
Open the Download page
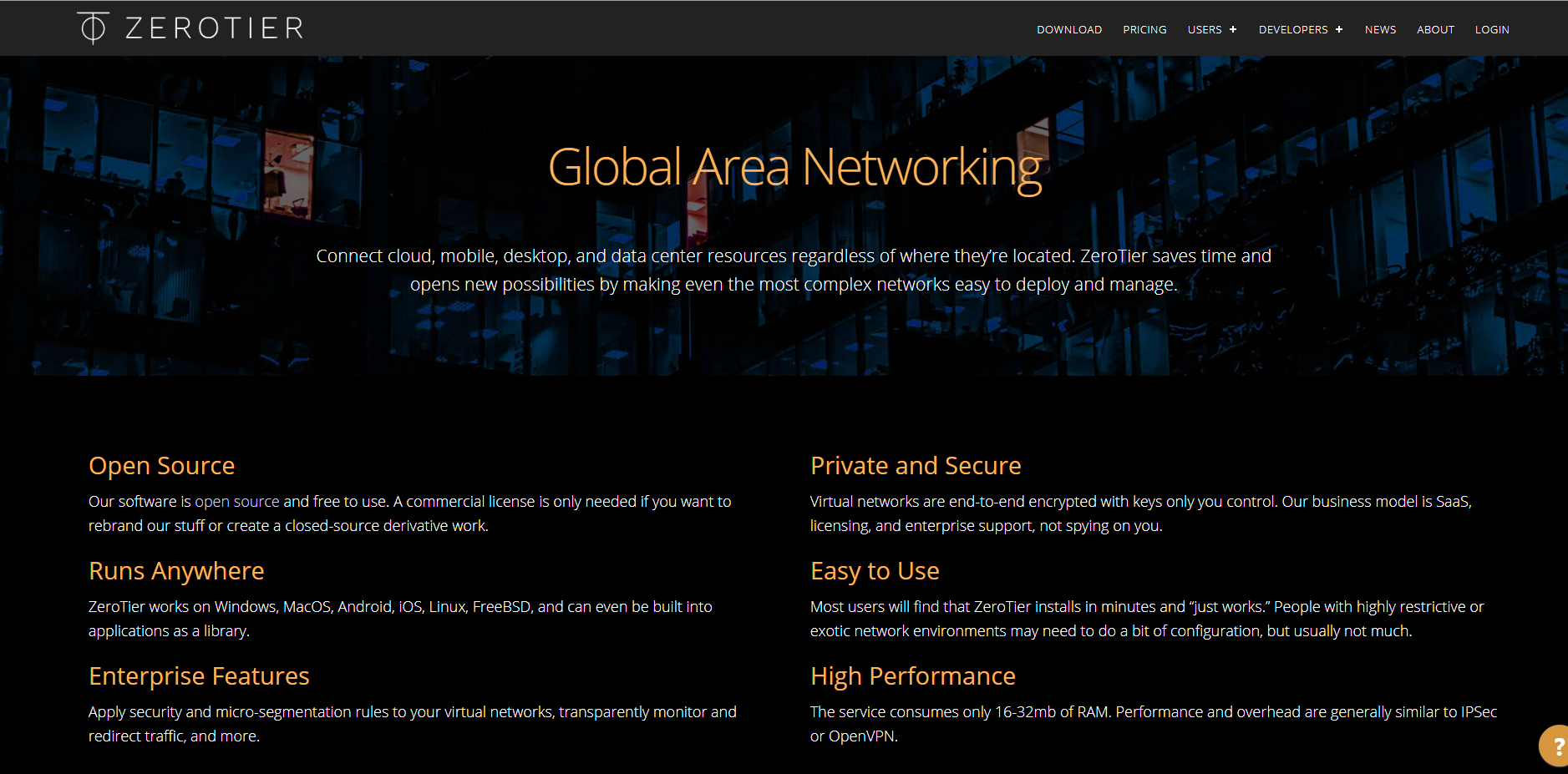[x=1069, y=29]
